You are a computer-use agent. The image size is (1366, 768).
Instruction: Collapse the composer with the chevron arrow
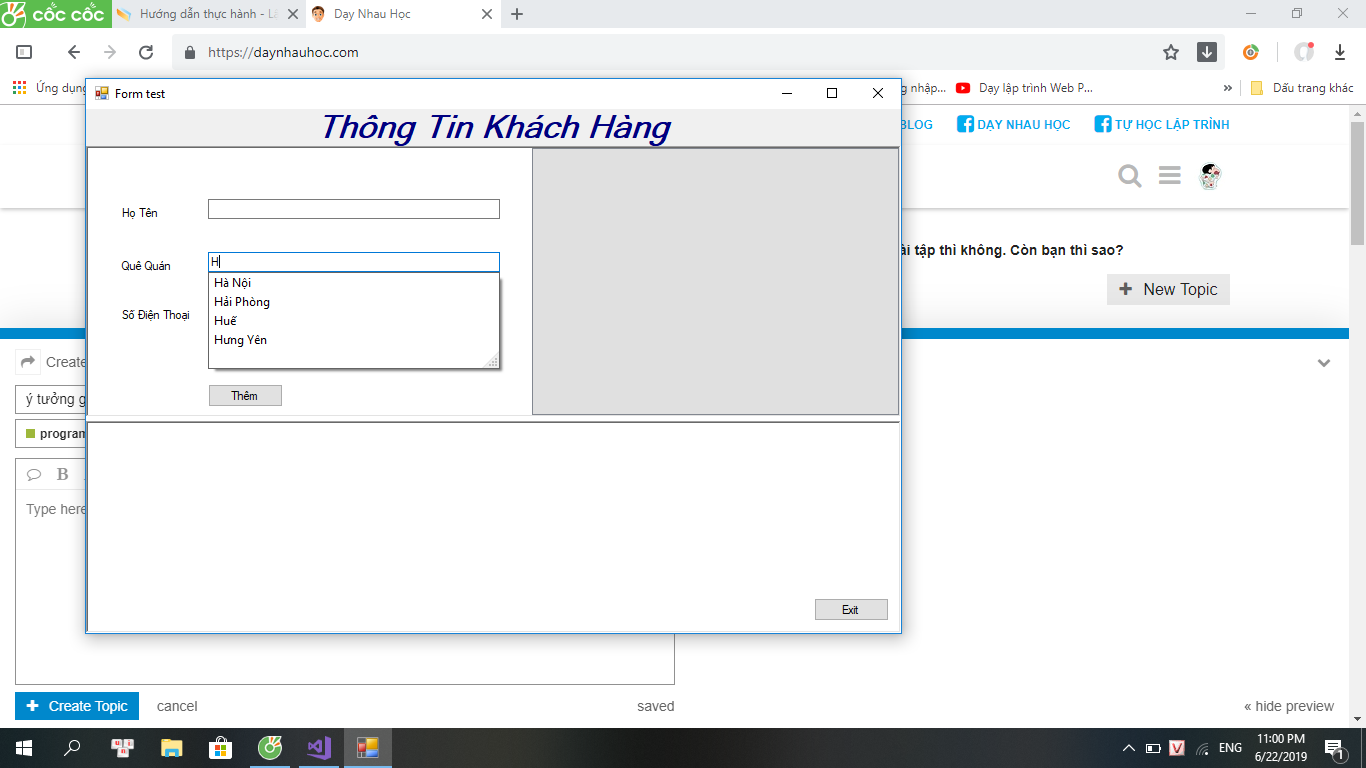click(1324, 363)
